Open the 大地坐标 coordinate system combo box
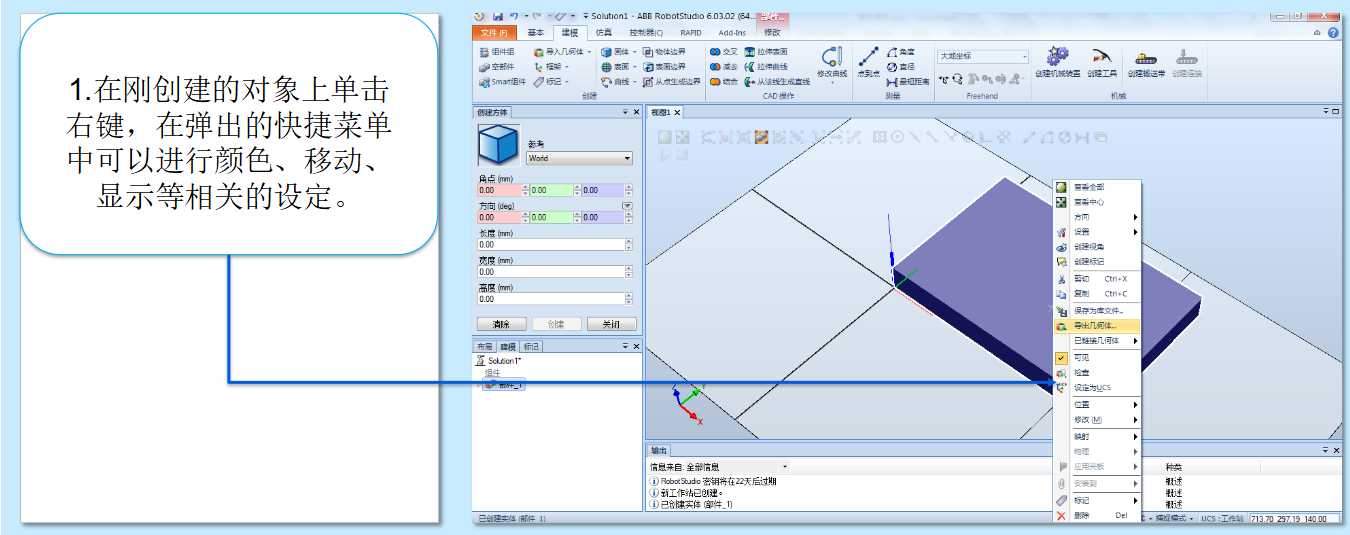1350x535 pixels. 983,57
